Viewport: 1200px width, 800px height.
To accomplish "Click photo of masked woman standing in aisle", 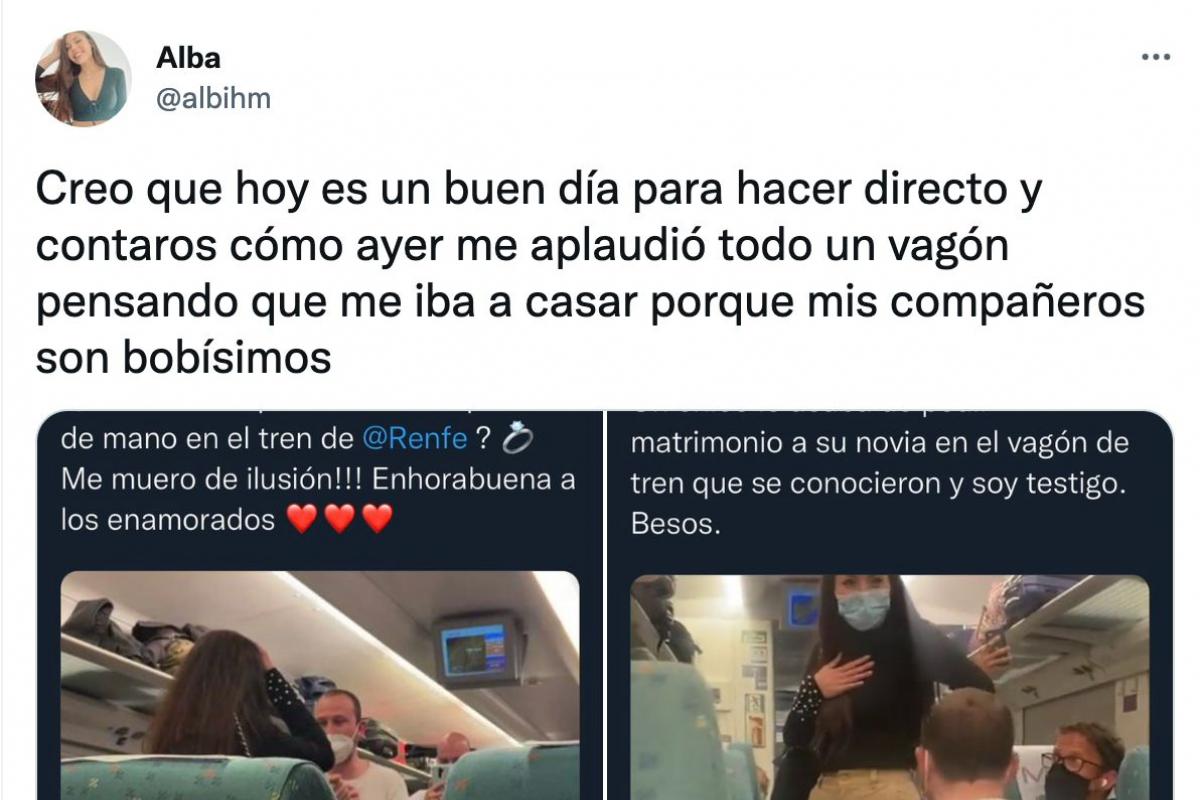I will click(890, 687).
